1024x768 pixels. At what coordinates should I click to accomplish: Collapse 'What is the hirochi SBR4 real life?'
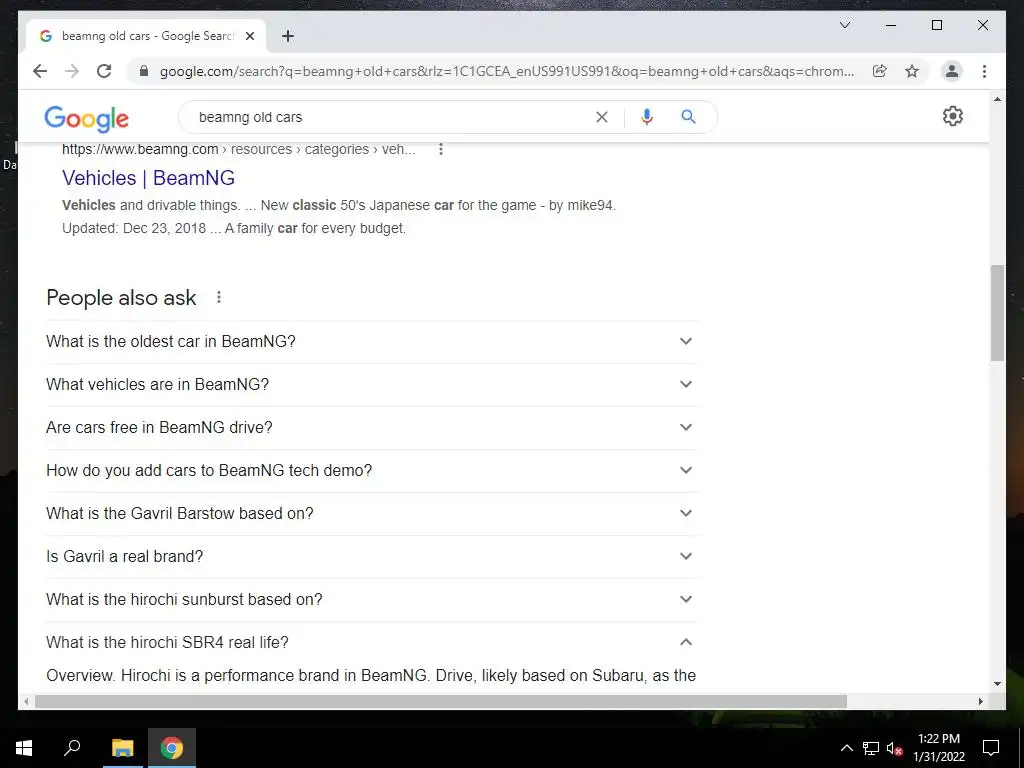(370, 643)
